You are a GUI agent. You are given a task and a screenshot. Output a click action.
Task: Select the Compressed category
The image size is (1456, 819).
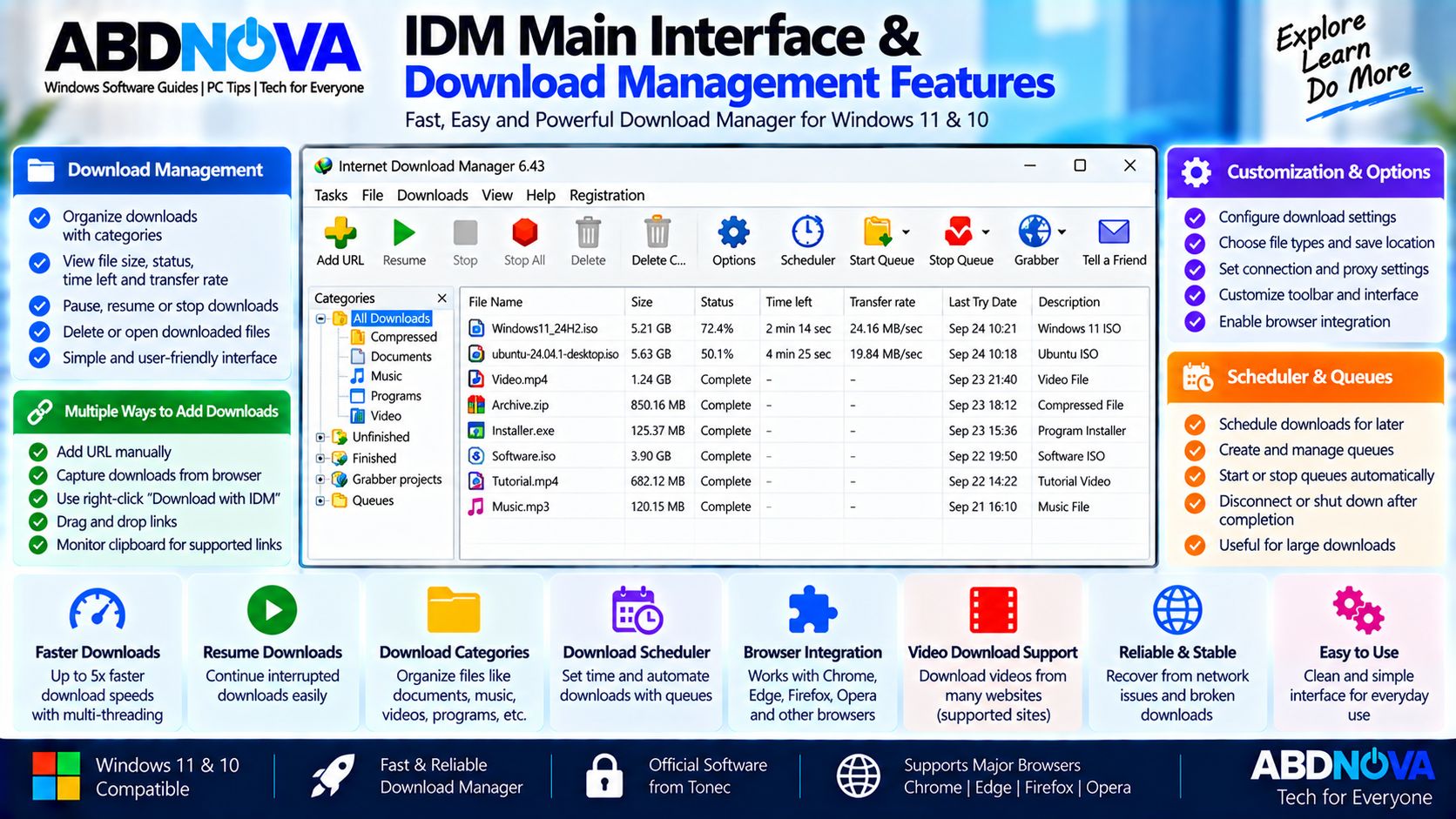pyautogui.click(x=403, y=337)
